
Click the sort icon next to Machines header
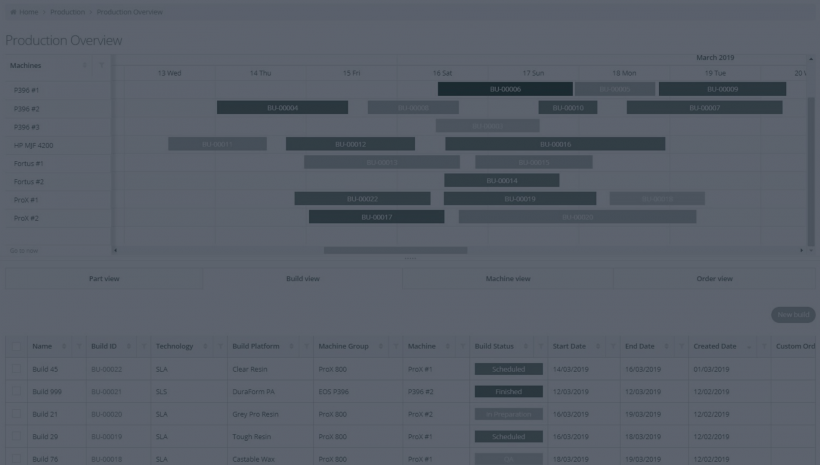(85, 66)
